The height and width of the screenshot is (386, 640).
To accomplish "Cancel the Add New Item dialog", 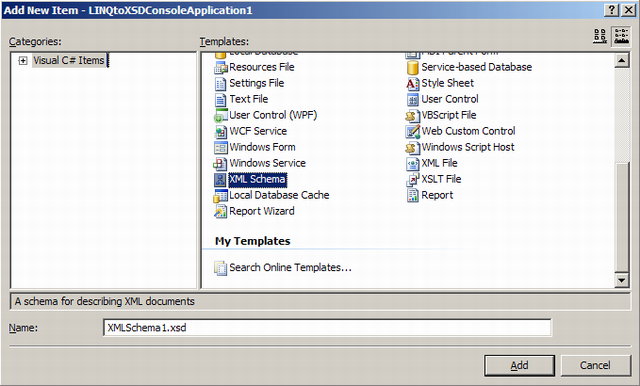I will pos(596,365).
